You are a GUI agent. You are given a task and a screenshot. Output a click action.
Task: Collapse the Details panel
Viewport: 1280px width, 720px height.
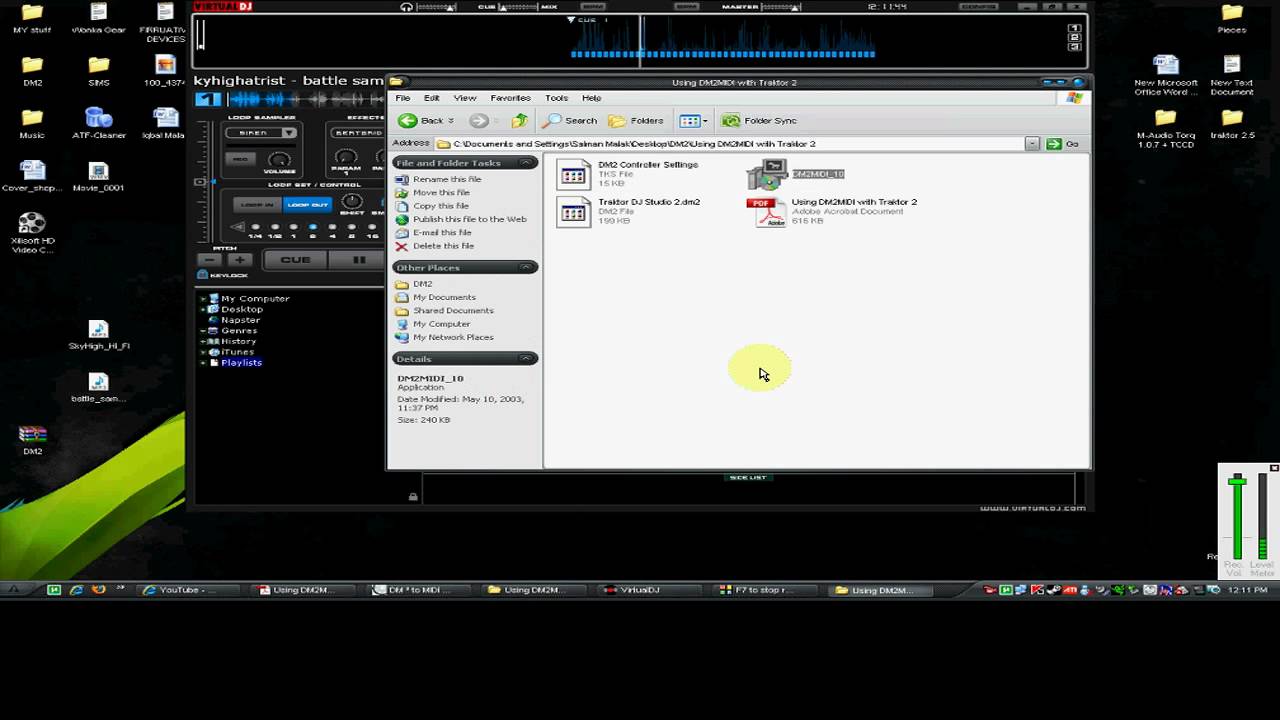[x=526, y=359]
